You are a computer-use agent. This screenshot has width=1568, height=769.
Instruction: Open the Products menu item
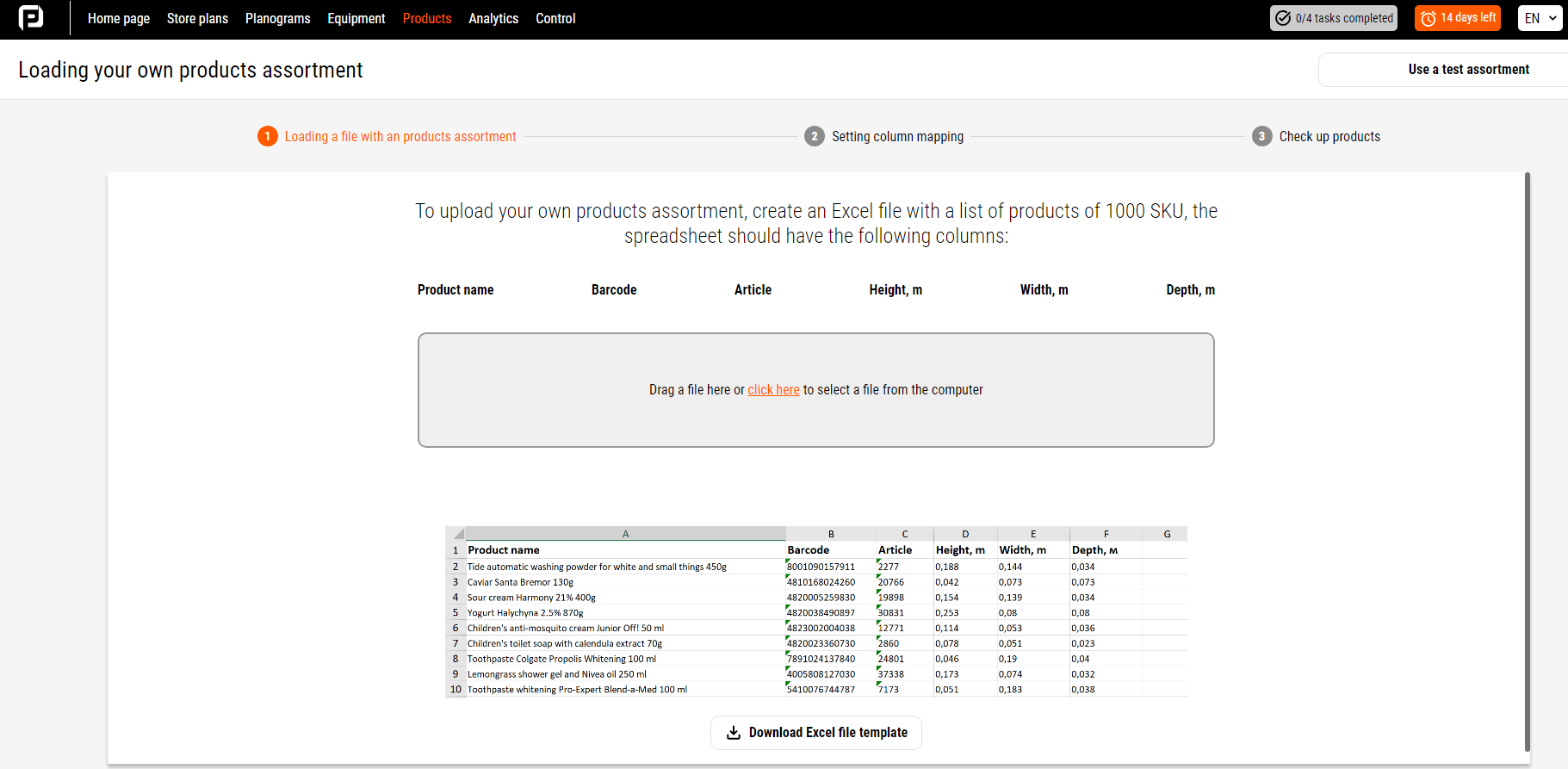coord(427,18)
